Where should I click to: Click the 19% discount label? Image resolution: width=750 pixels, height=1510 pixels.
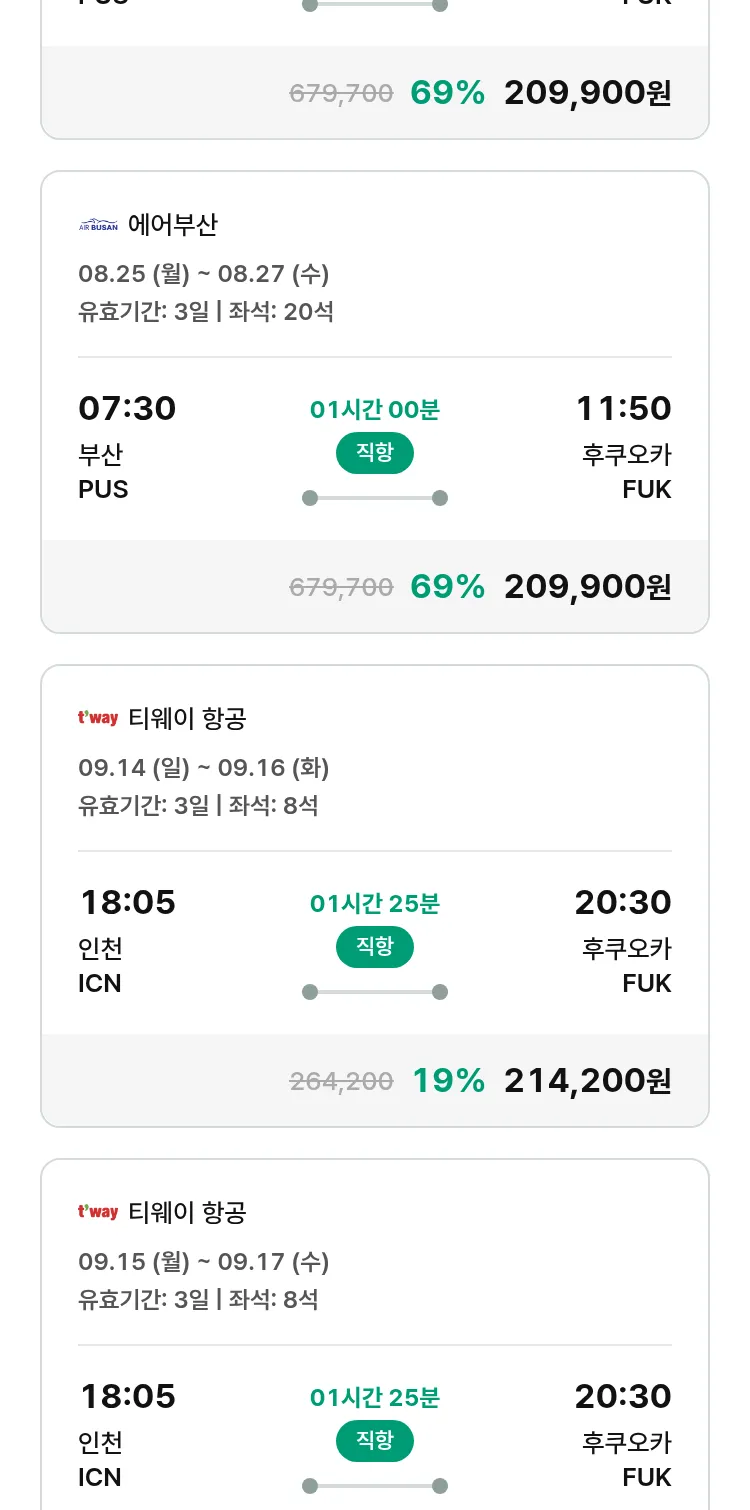pos(448,1080)
